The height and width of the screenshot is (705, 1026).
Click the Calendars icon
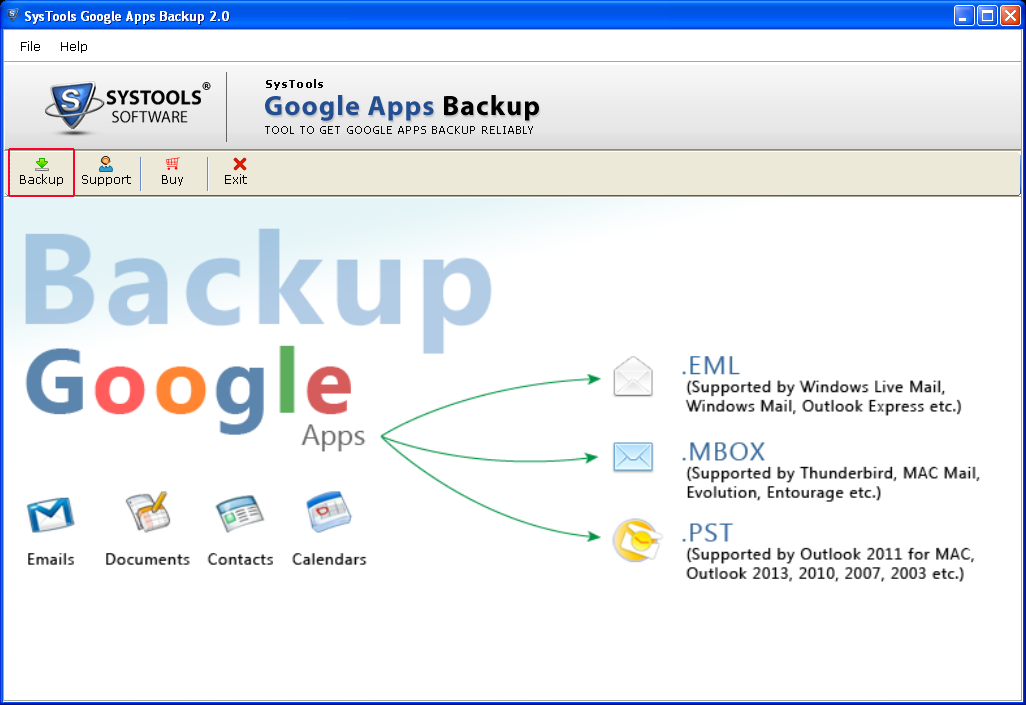pyautogui.click(x=329, y=511)
